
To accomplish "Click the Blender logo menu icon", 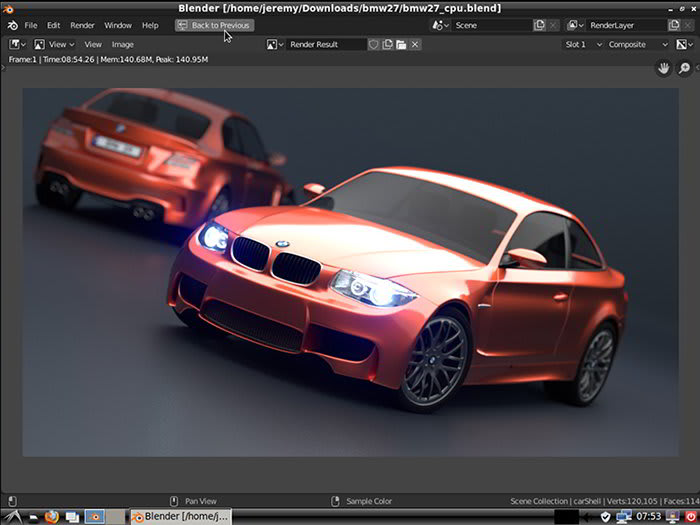I will coord(12,25).
